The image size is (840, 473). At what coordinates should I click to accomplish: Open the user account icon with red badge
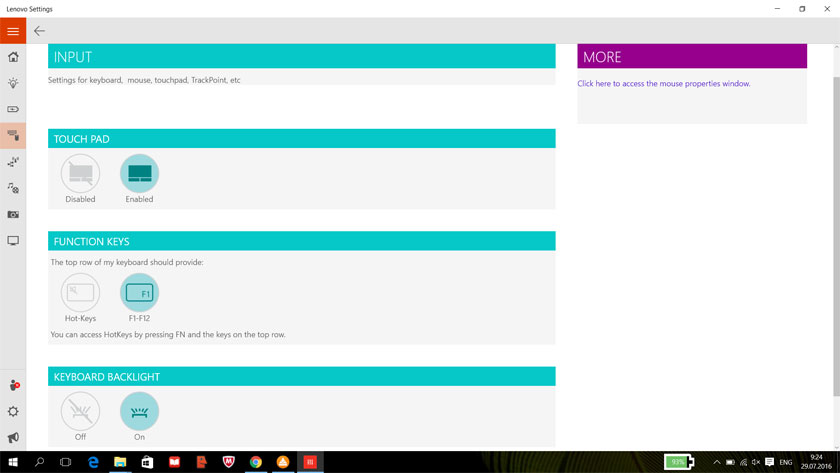pos(14,385)
